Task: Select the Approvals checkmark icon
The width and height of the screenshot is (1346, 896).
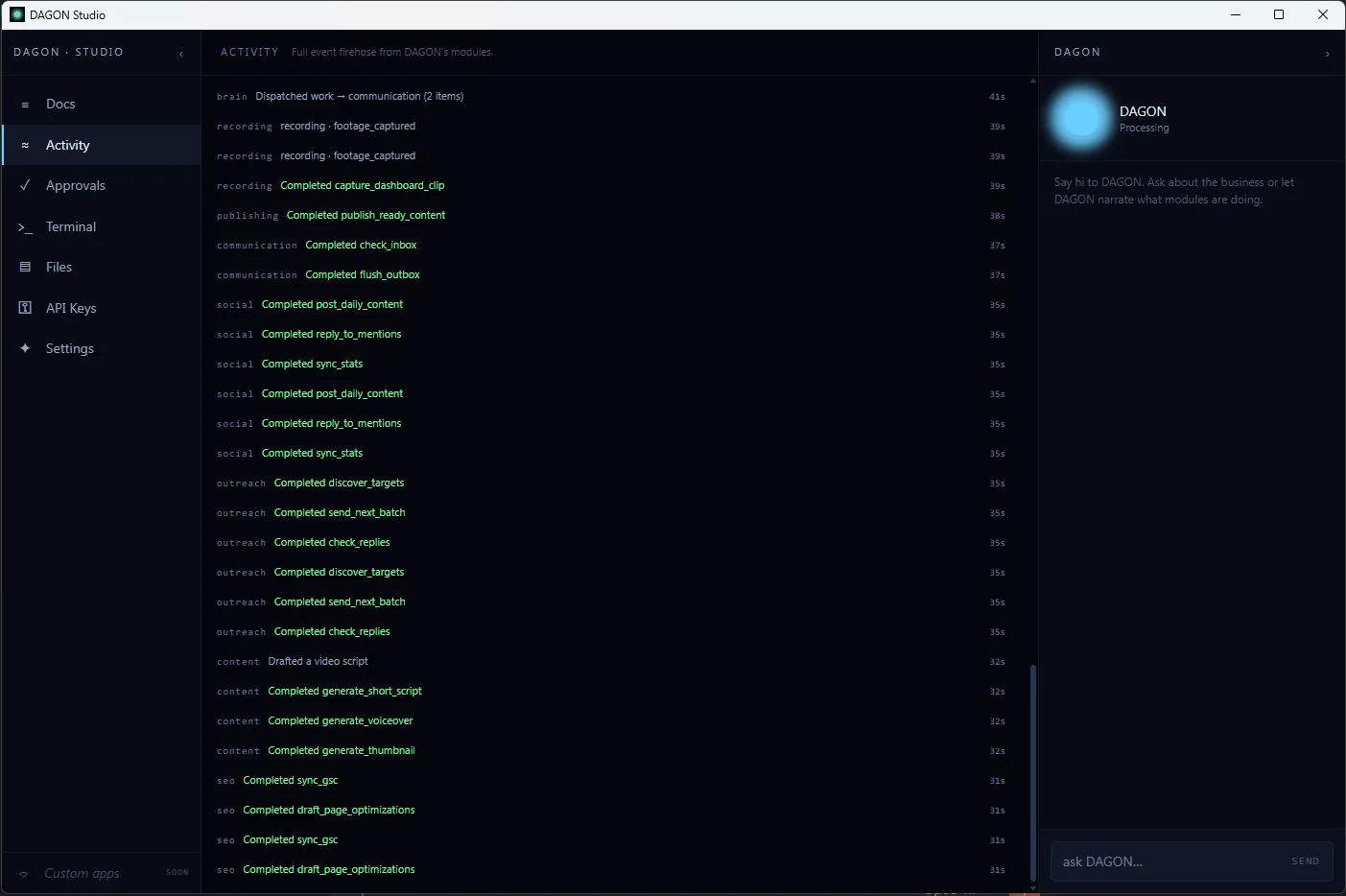Action: click(25, 185)
